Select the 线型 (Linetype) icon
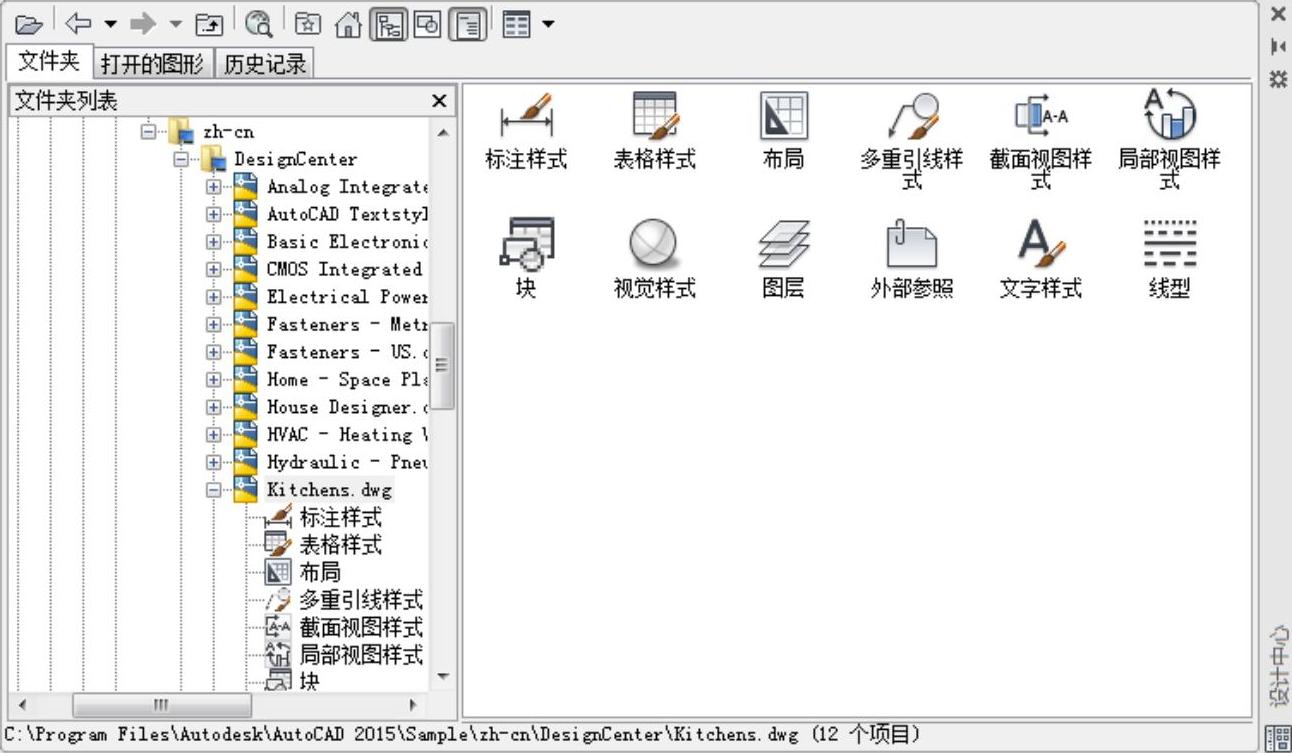 pyautogui.click(x=1168, y=257)
